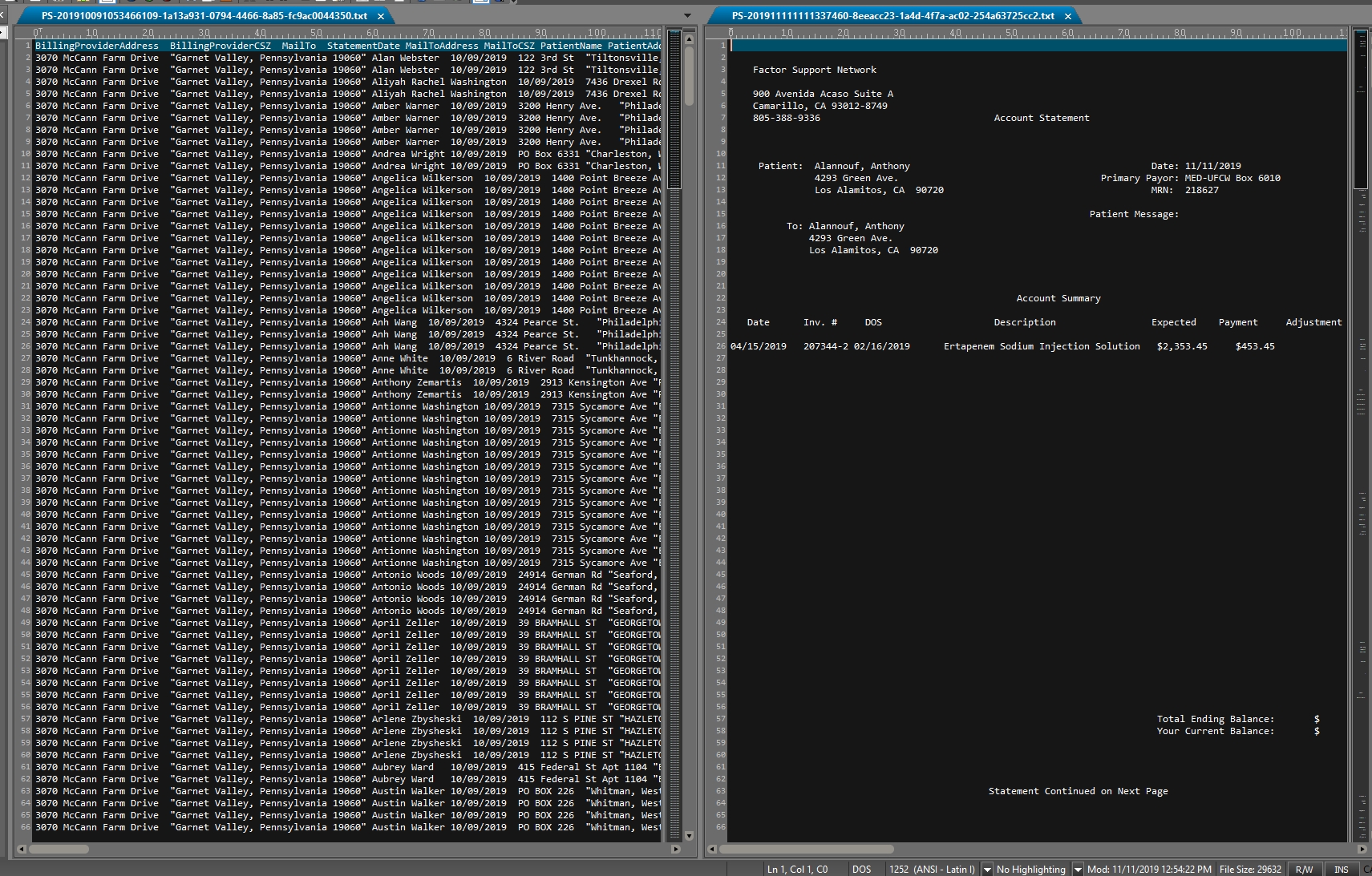Click the right pane's document map thumbnail
The image size is (1372, 876).
pos(1361,110)
